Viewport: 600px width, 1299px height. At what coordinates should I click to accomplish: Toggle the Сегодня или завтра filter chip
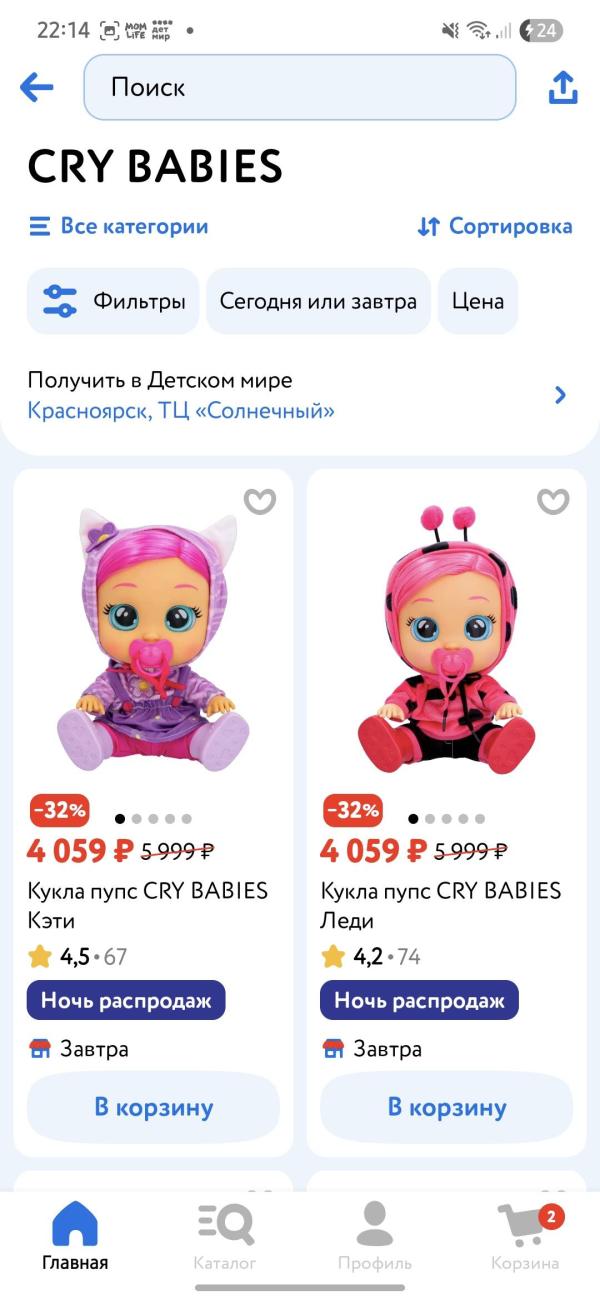coord(318,301)
